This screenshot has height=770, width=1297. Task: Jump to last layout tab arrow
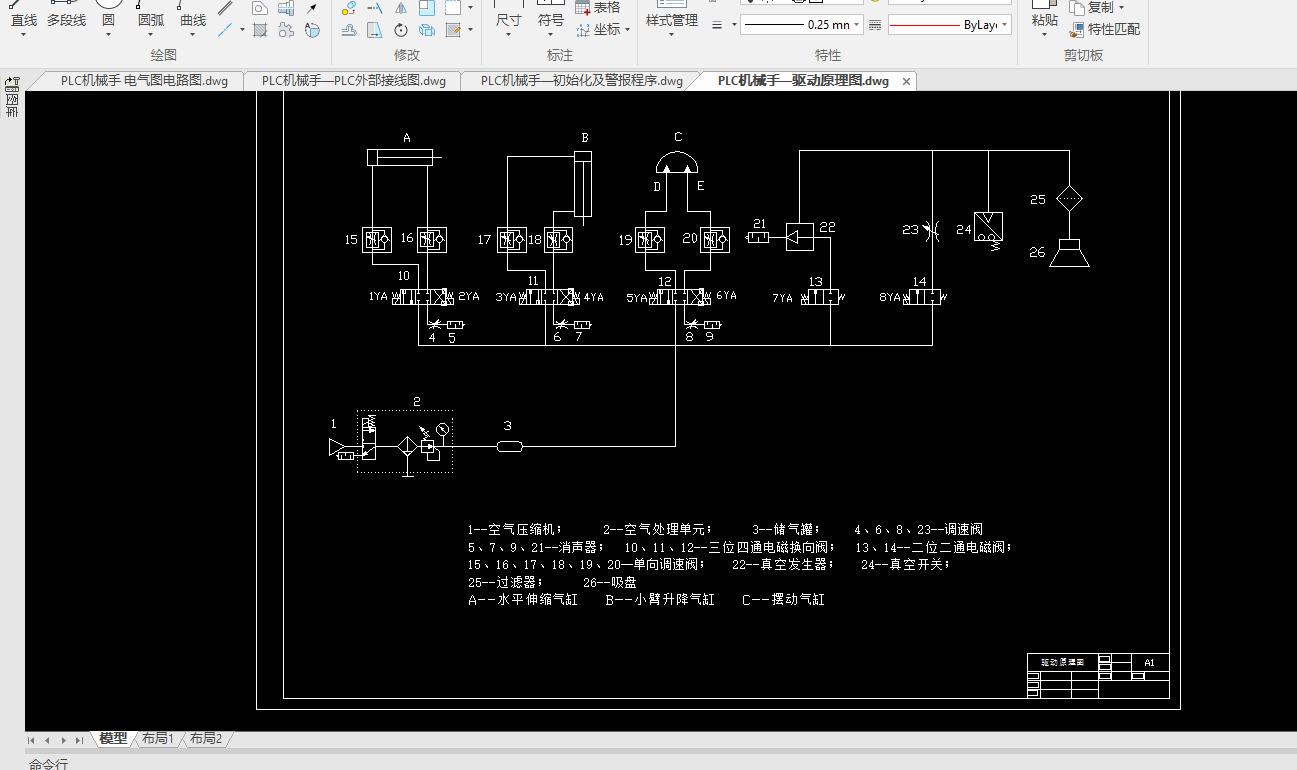click(x=79, y=740)
